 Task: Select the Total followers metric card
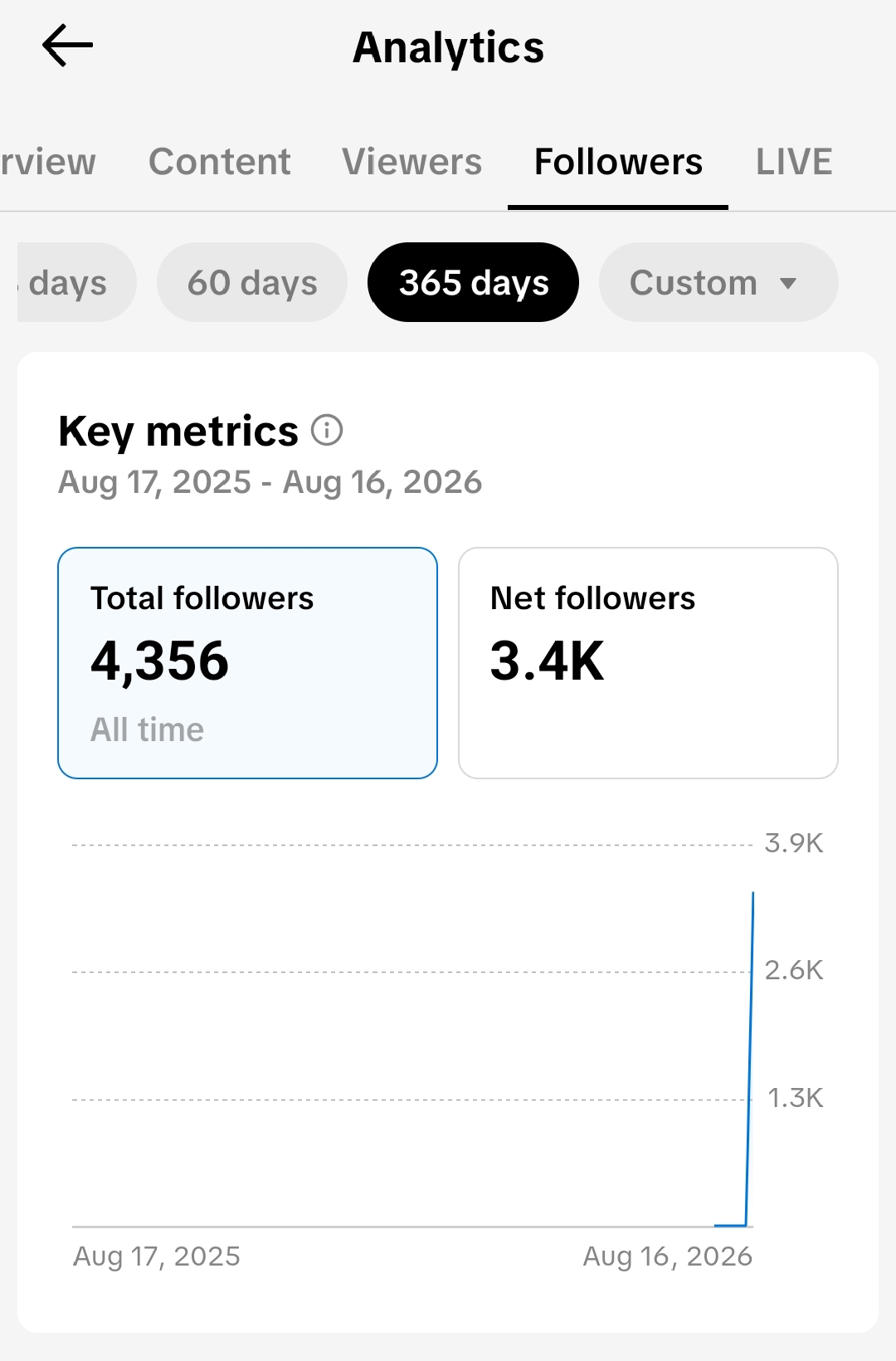[247, 663]
